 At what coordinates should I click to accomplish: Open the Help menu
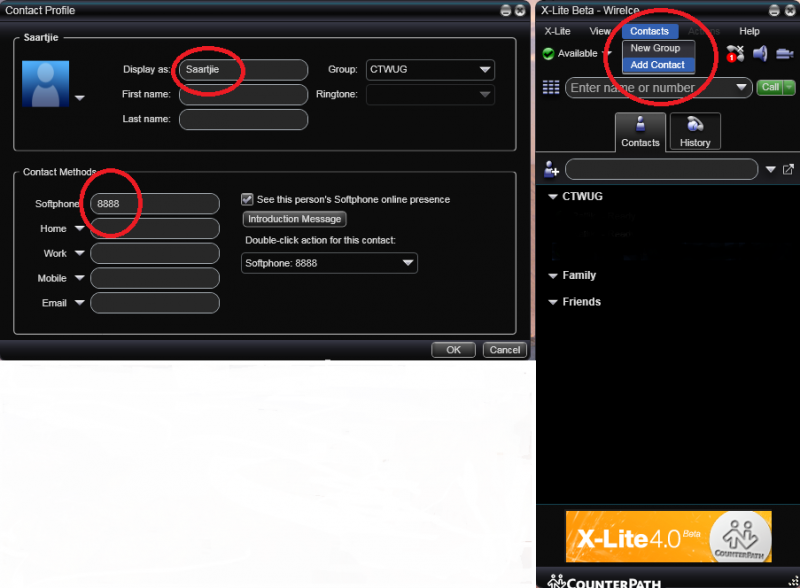pos(749,31)
